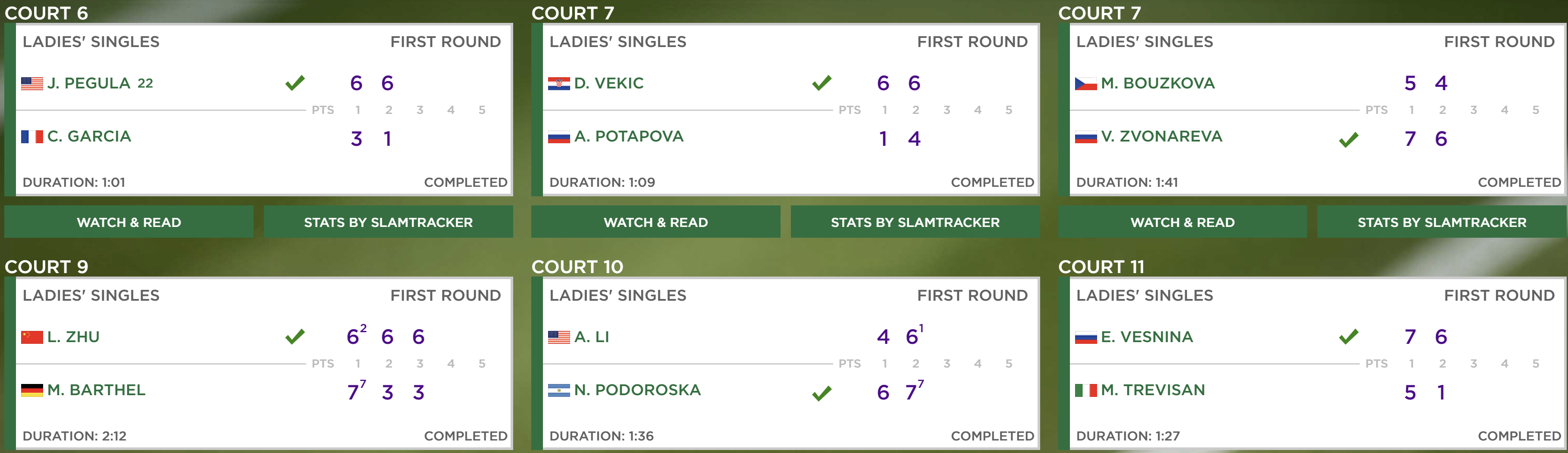Select player name N. Podoroska
This screenshot has width=1568, height=453.
pyautogui.click(x=637, y=390)
